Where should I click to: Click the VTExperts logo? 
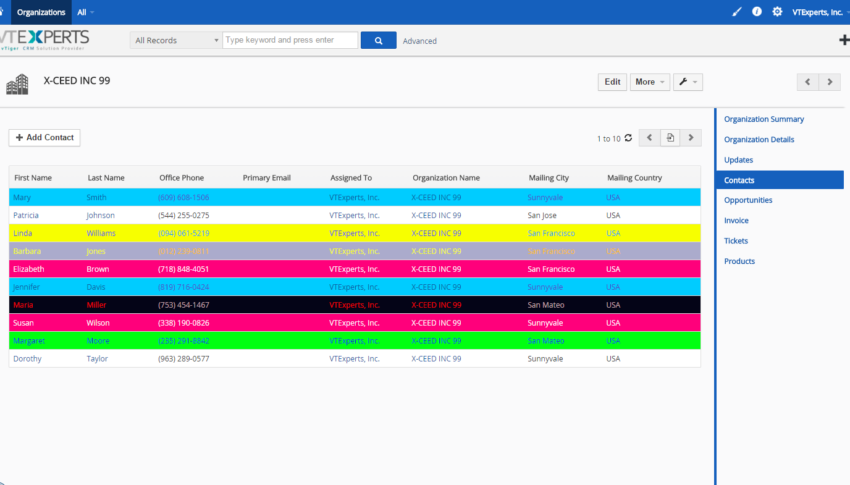(44, 40)
